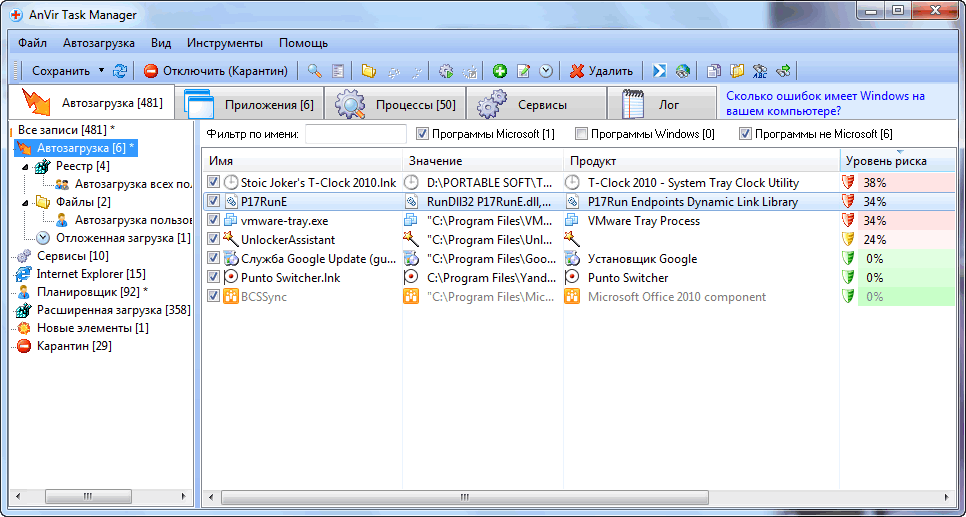Click the Фильтр по имени input field

[x=355, y=134]
